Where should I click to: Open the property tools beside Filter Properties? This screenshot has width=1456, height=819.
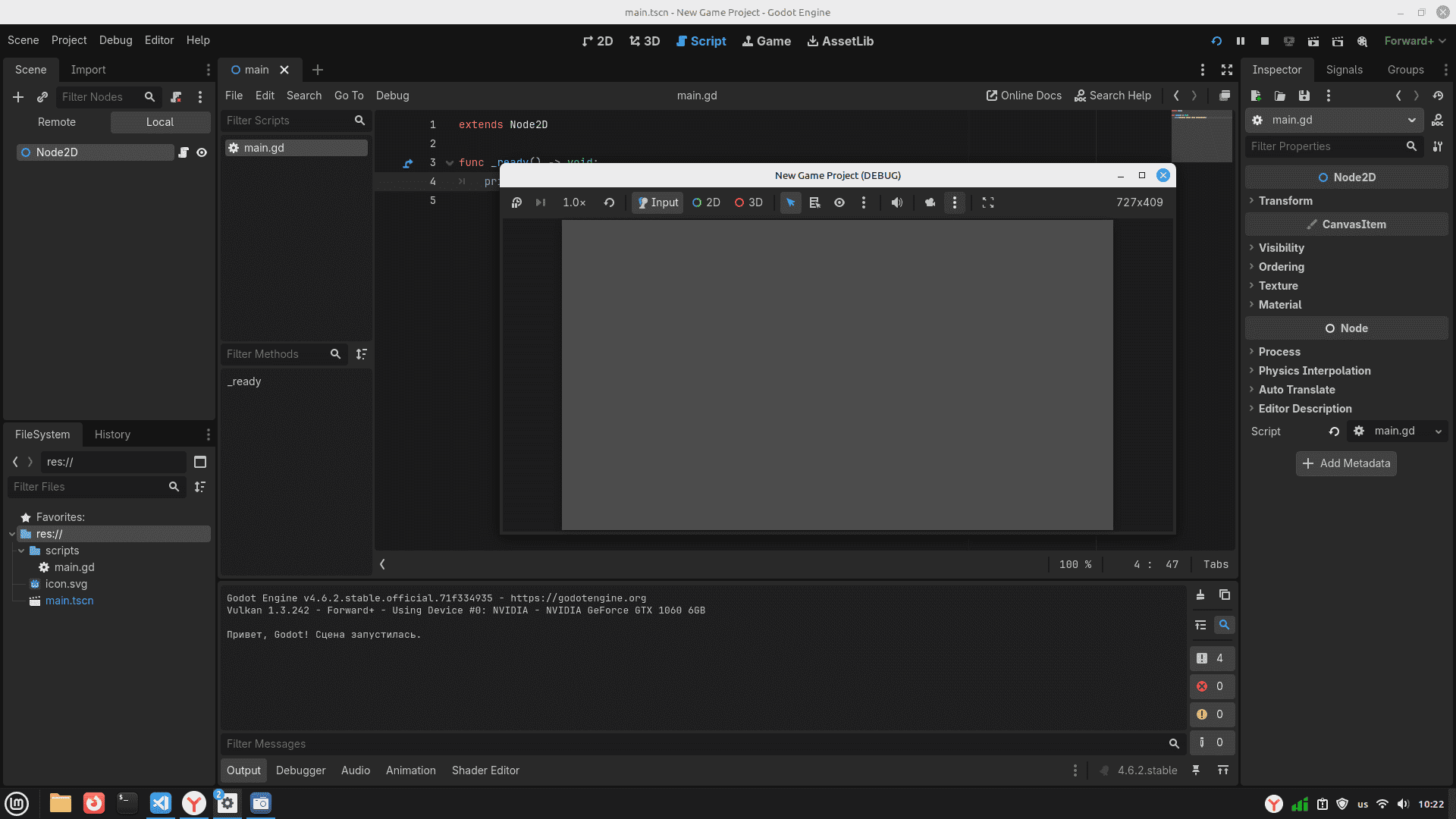point(1438,146)
